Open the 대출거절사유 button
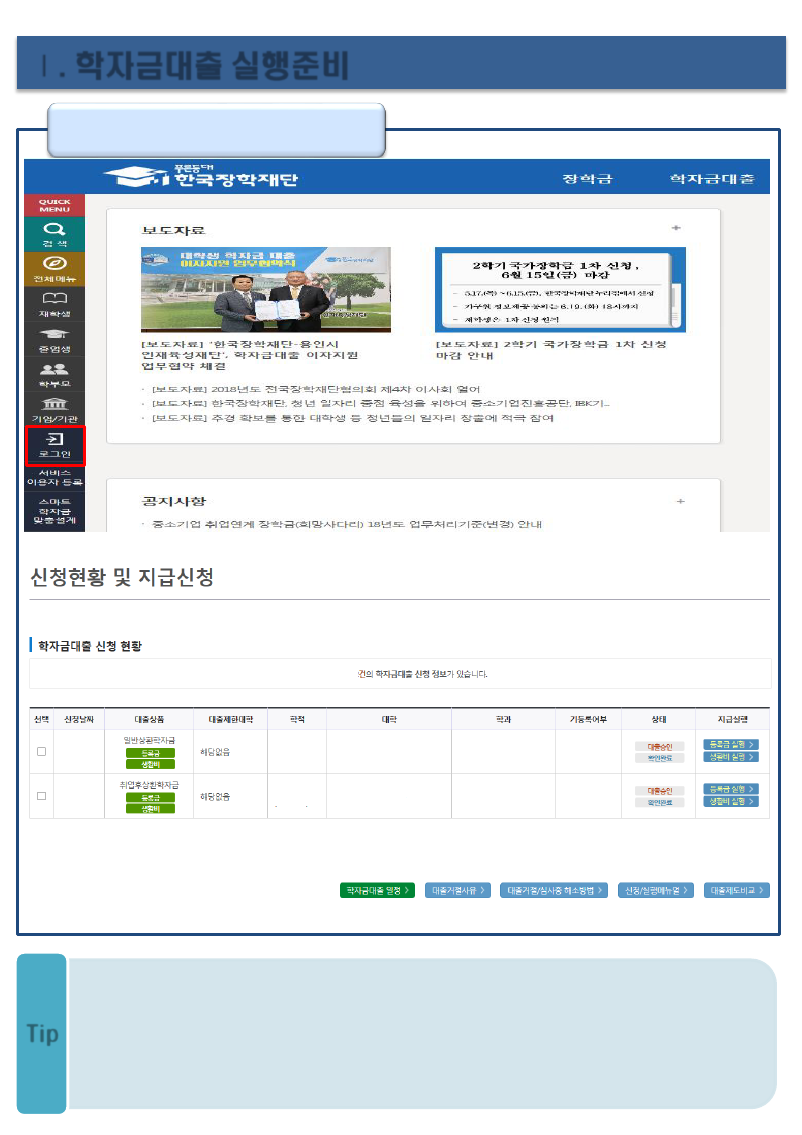802x1135 pixels. tap(458, 890)
